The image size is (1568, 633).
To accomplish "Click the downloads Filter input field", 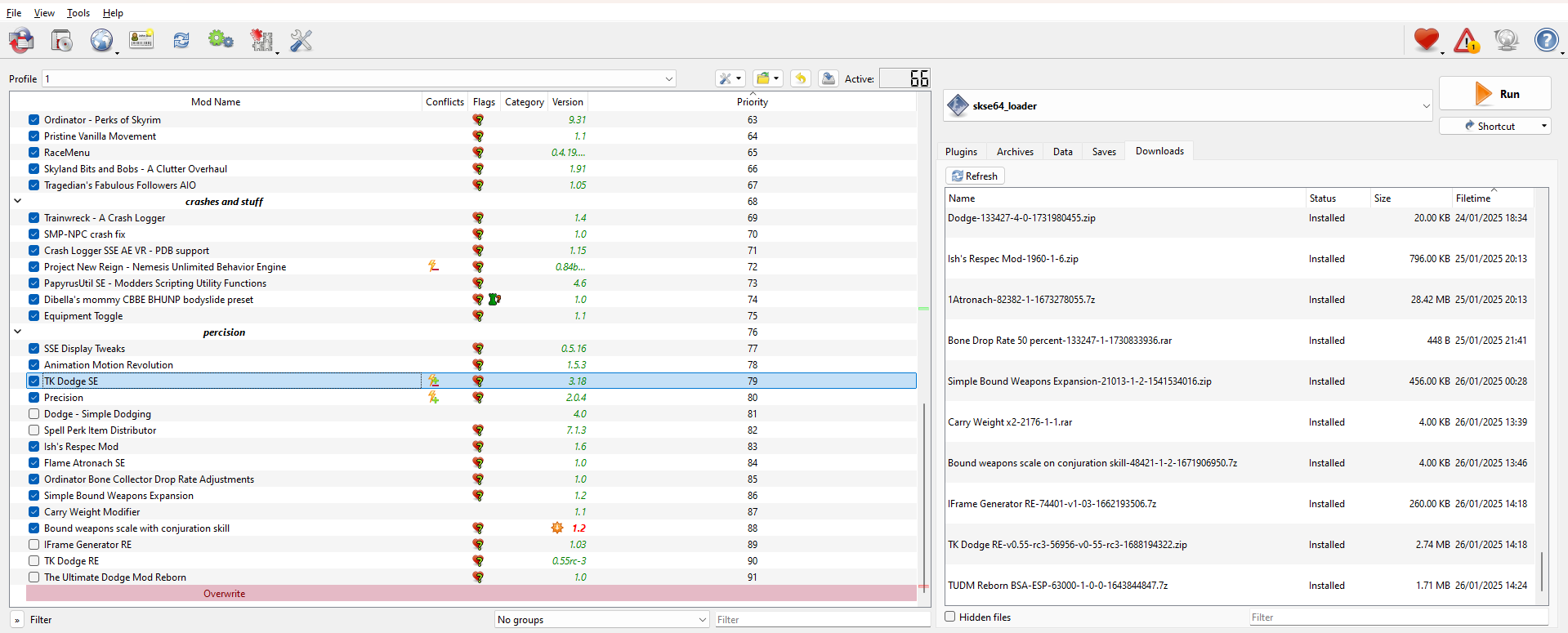I will [1398, 617].
